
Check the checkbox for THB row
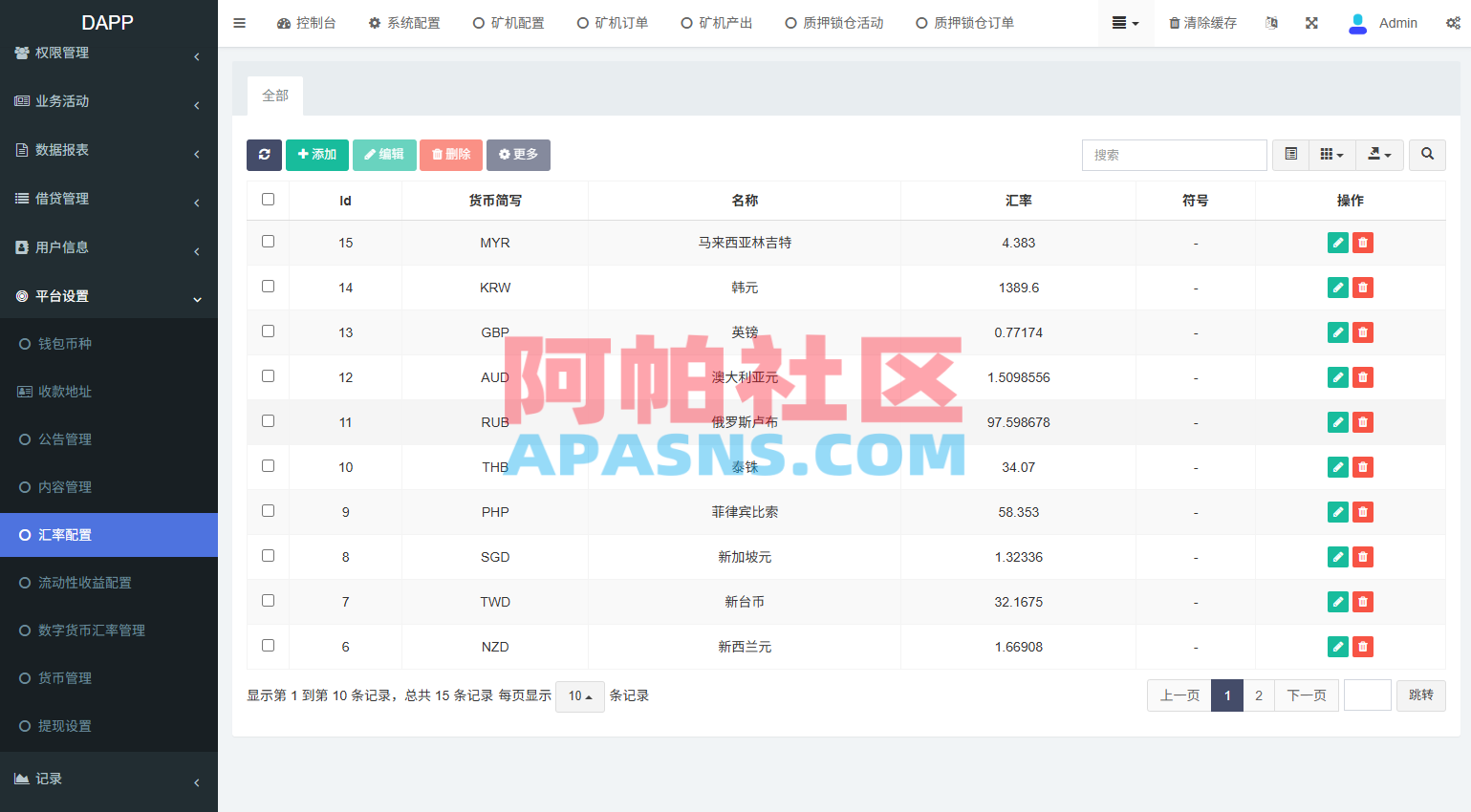click(268, 466)
